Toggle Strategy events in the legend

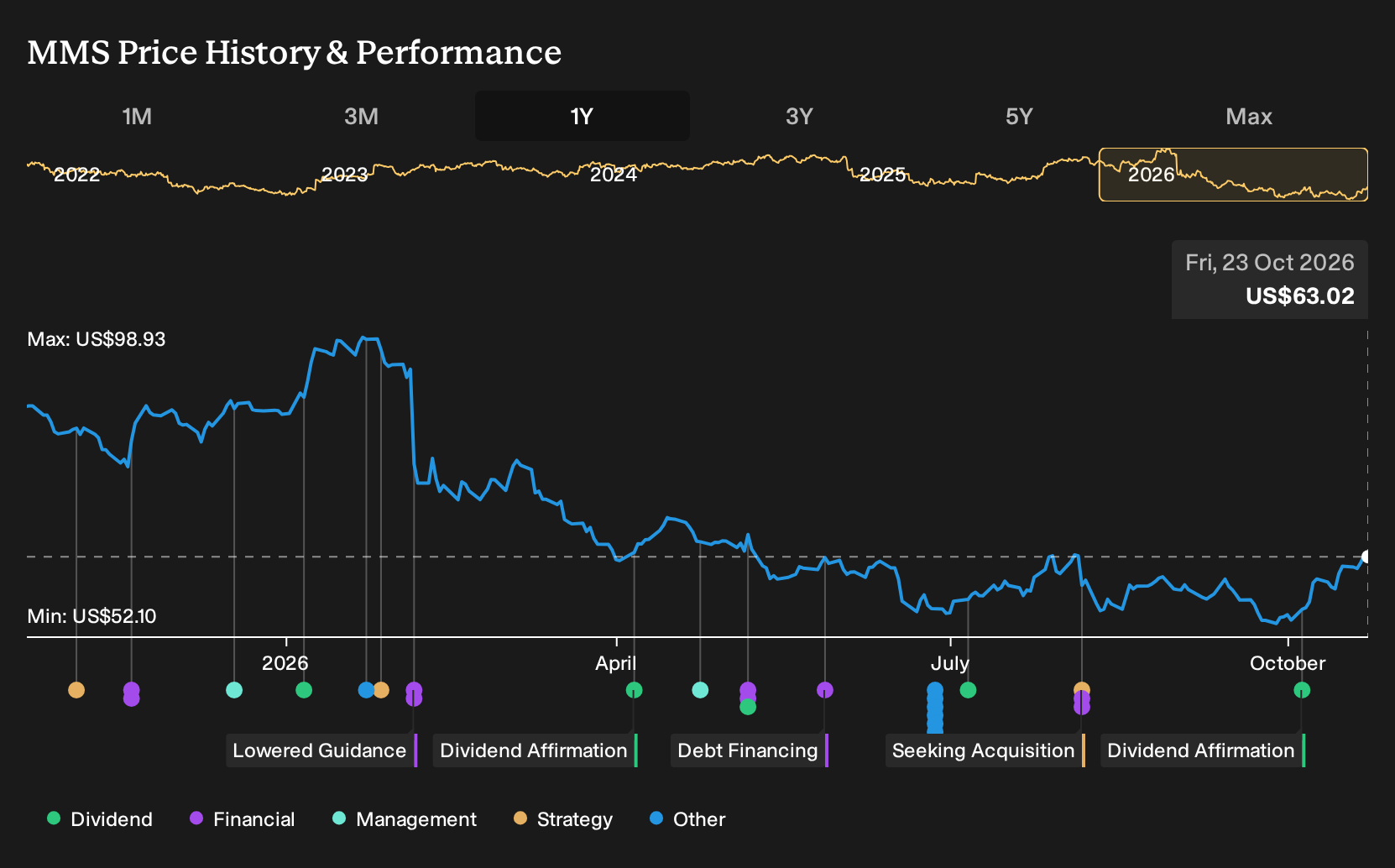click(x=563, y=819)
